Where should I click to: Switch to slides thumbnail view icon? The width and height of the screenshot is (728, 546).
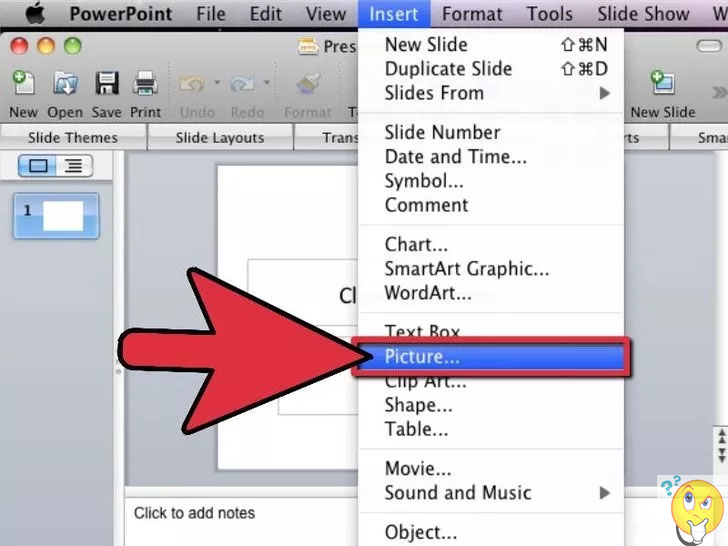38,166
